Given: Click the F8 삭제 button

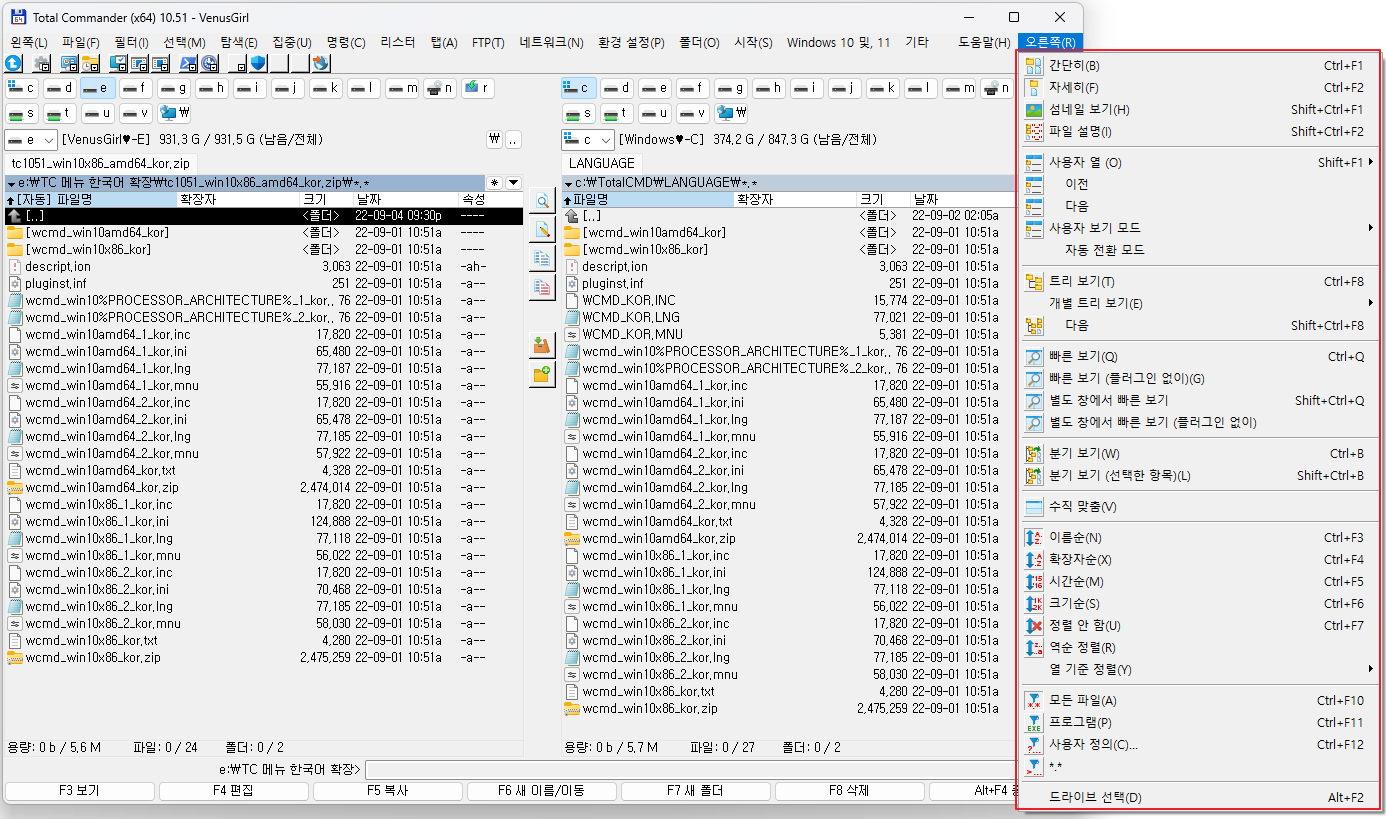Looking at the screenshot, I should pos(849,791).
